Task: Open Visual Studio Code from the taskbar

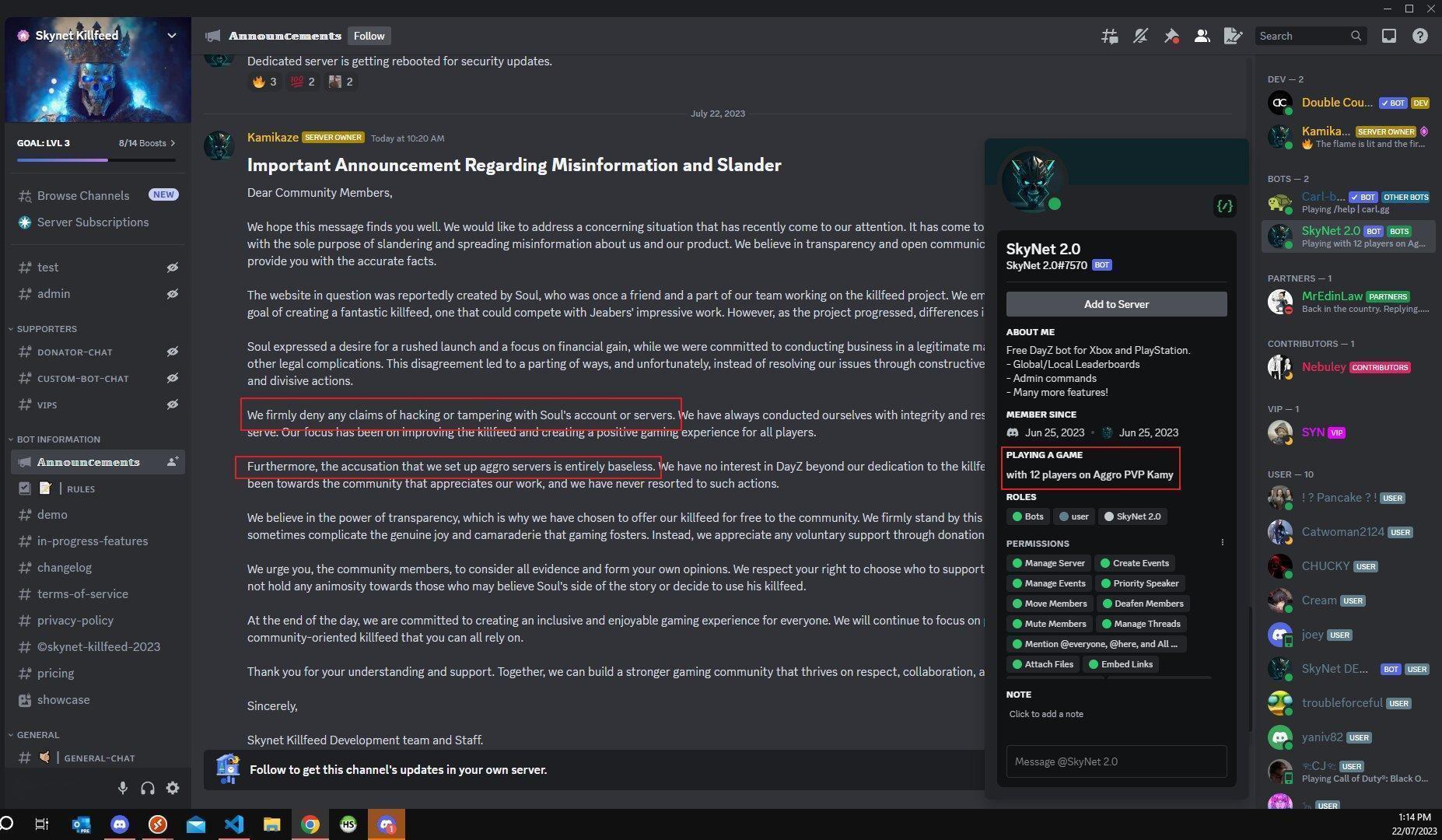Action: coord(234,824)
